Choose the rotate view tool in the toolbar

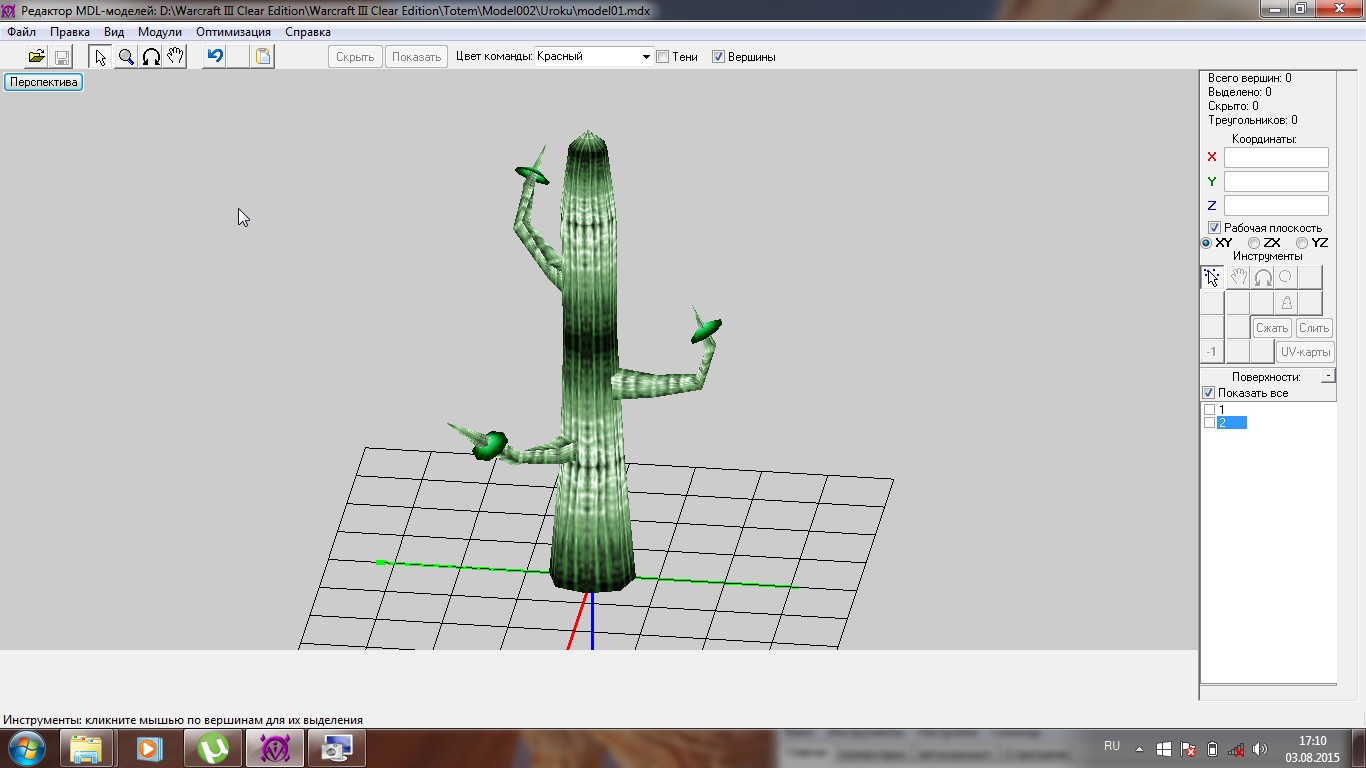[151, 57]
